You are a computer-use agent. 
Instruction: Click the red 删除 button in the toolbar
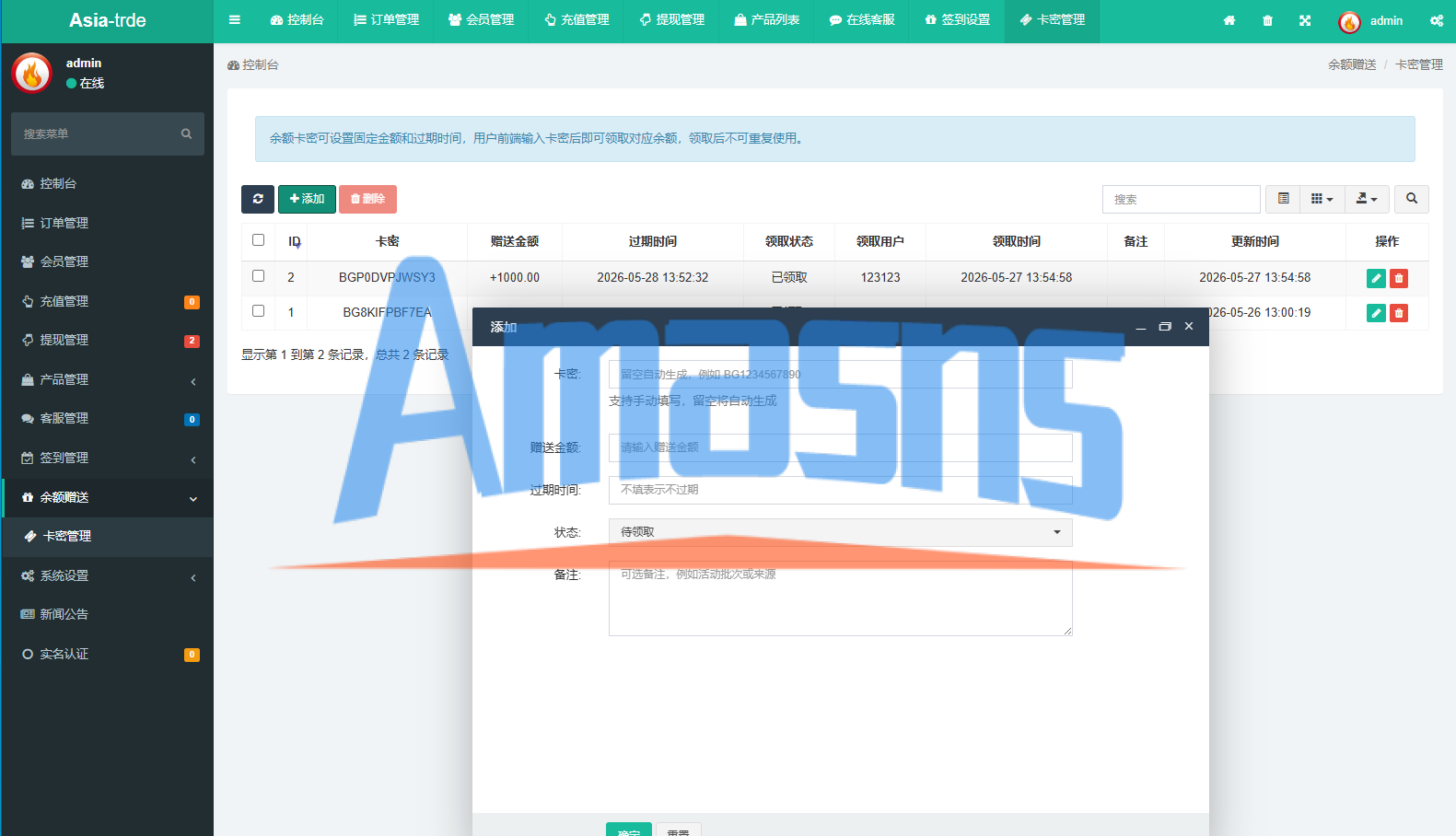click(x=367, y=199)
